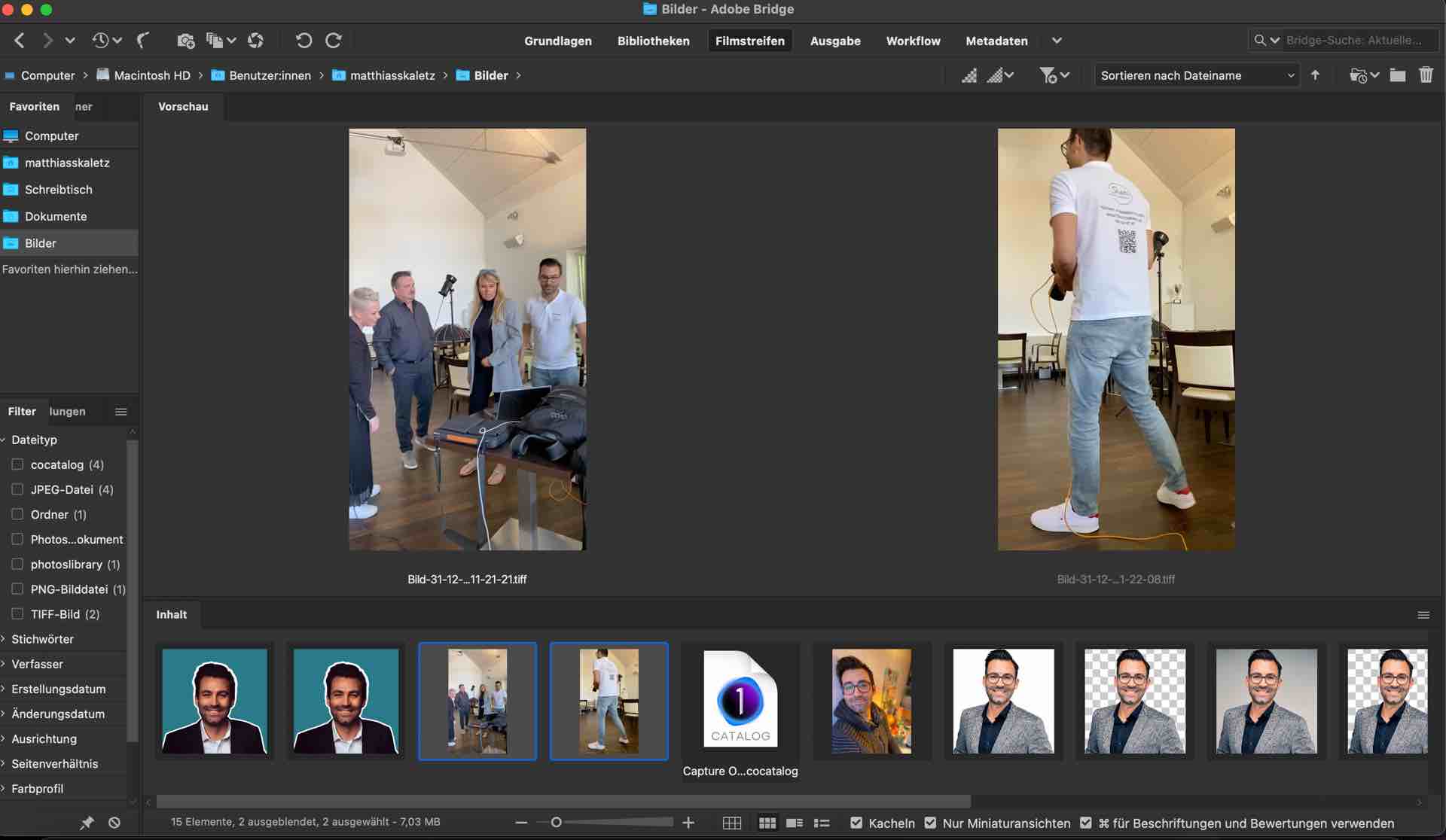Click get photos from camera icon
Screen dimensions: 1446x840
point(185,41)
